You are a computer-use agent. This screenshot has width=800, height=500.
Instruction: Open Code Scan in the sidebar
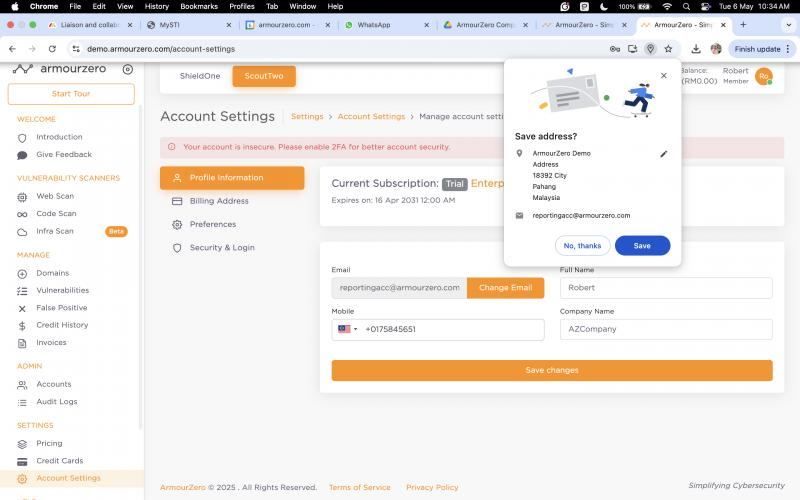click(x=56, y=213)
